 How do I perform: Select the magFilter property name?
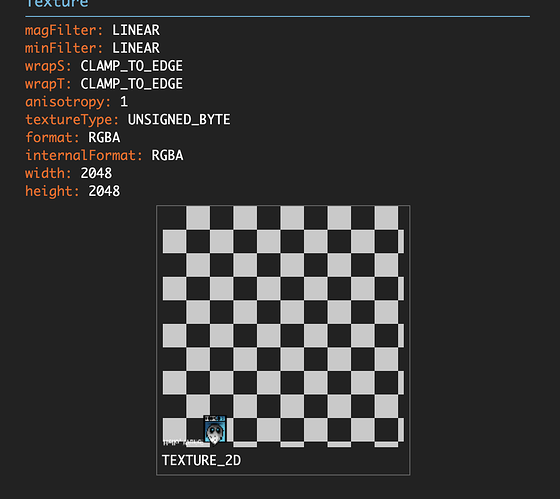point(64,30)
